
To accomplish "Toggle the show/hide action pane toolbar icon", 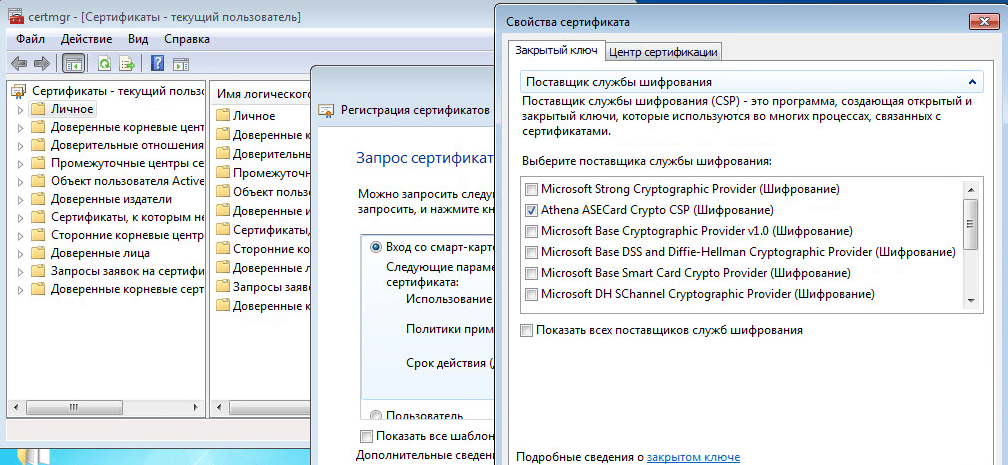I will click(181, 64).
